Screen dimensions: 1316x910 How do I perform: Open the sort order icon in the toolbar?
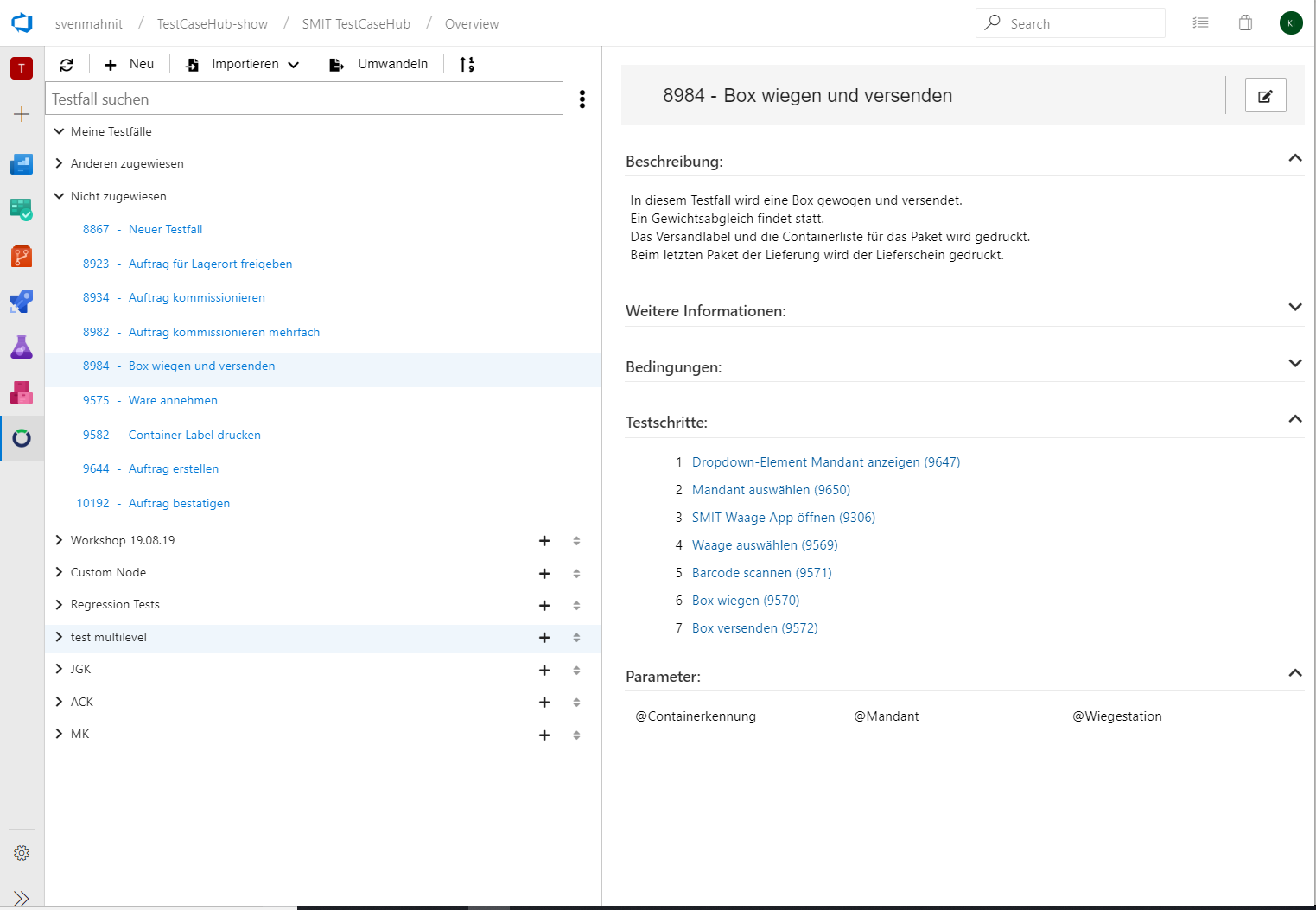(x=467, y=64)
